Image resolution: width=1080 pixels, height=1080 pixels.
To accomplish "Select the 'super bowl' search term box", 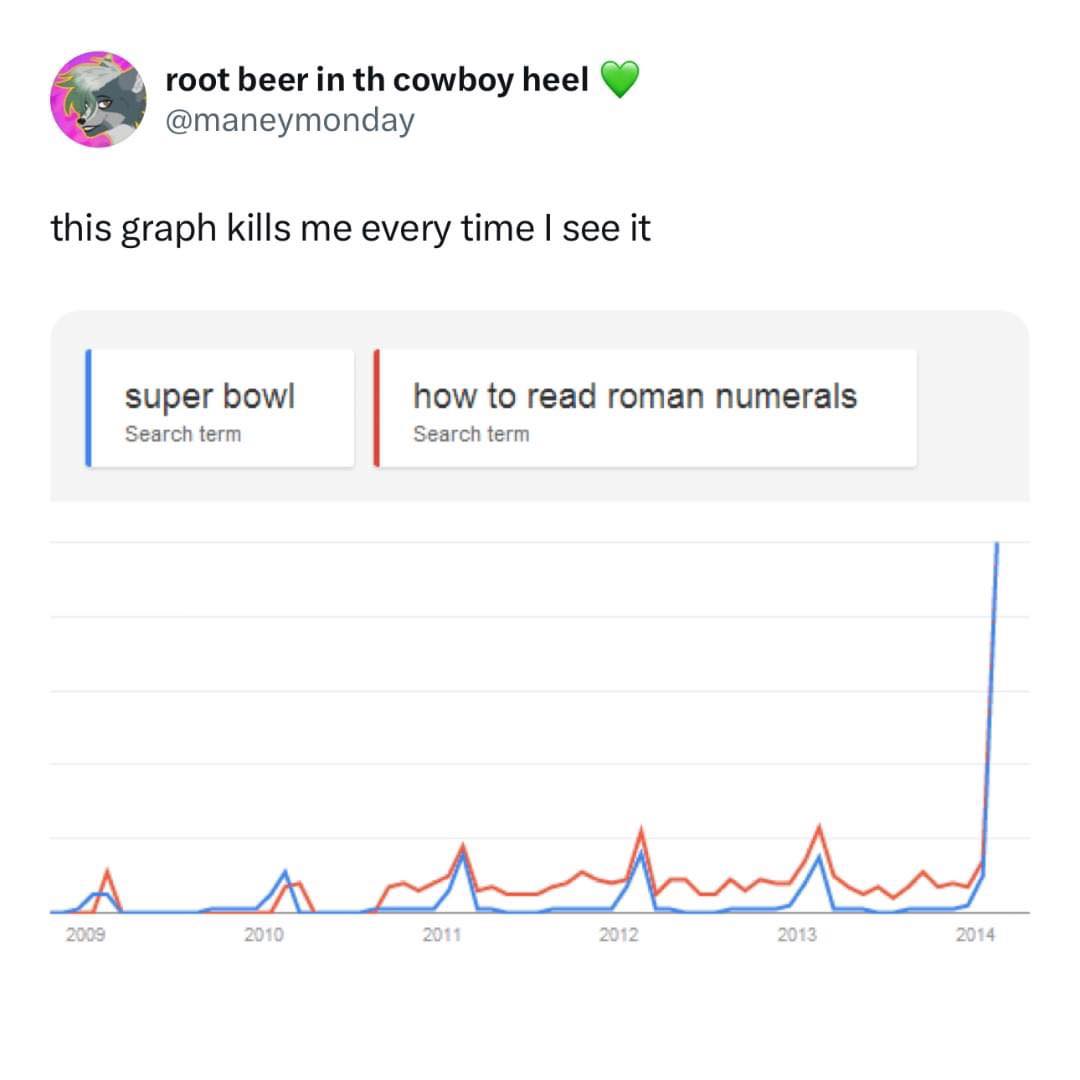I will [x=222, y=408].
